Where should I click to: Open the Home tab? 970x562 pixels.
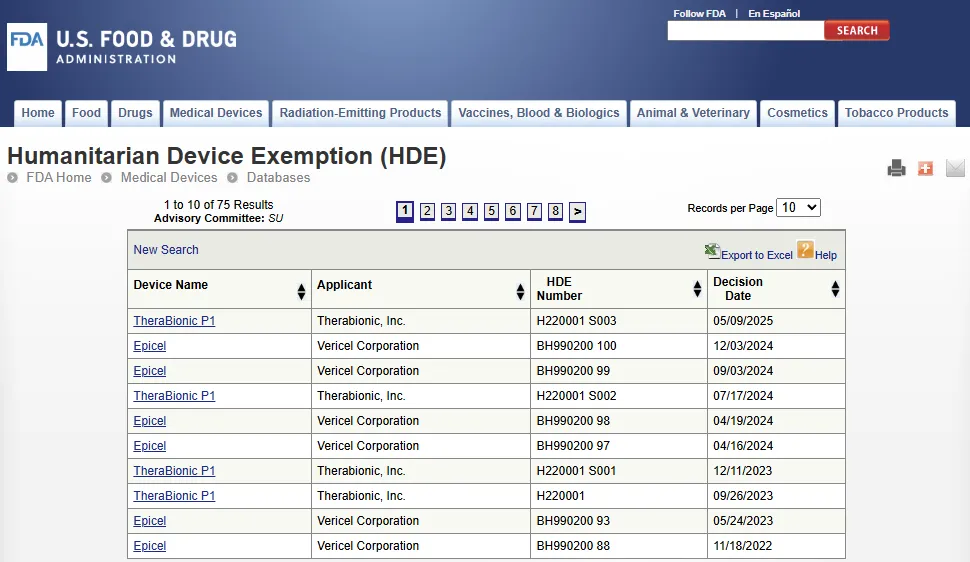38,113
